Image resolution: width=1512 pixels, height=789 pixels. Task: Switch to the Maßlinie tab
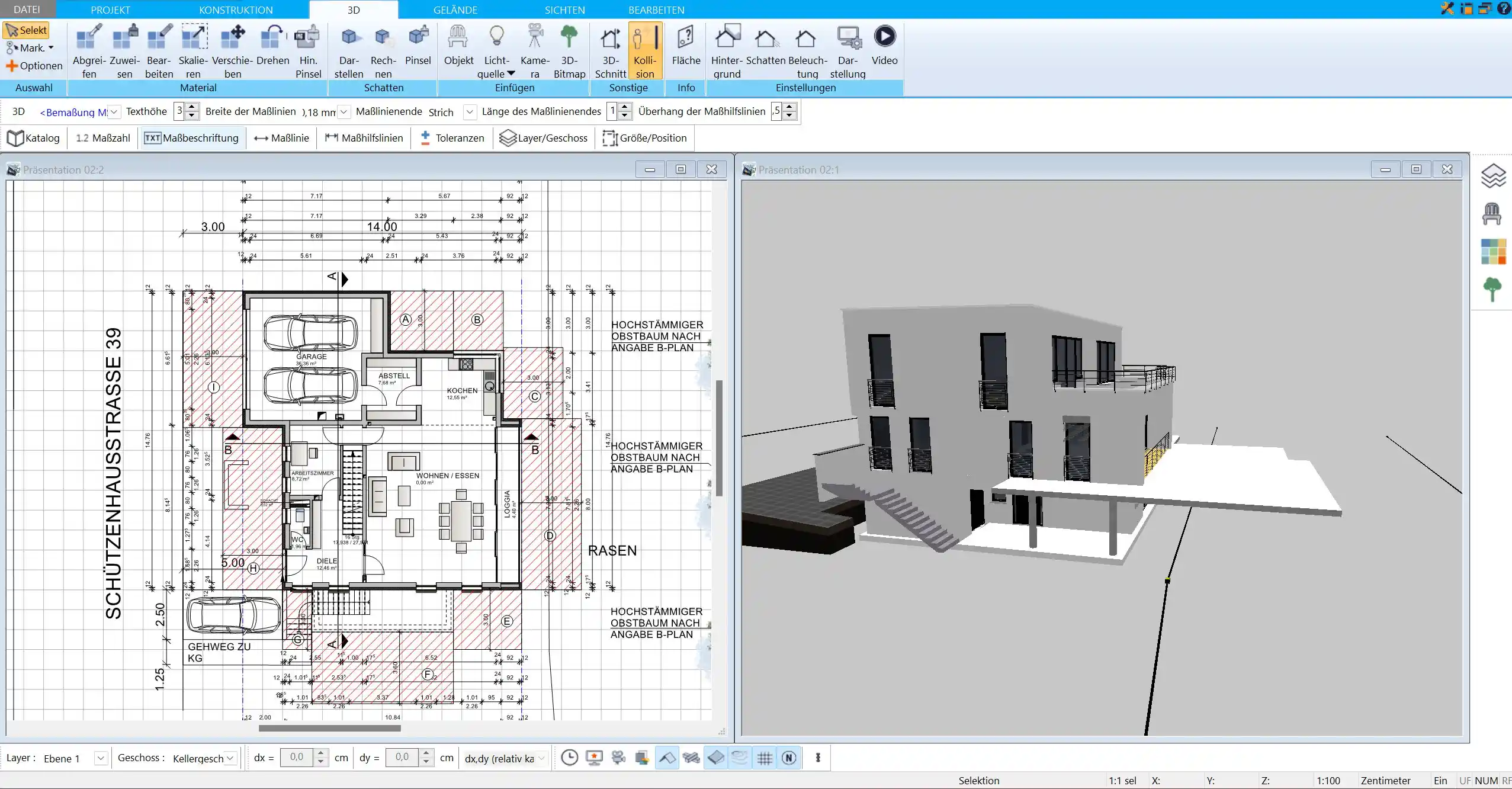tap(281, 138)
